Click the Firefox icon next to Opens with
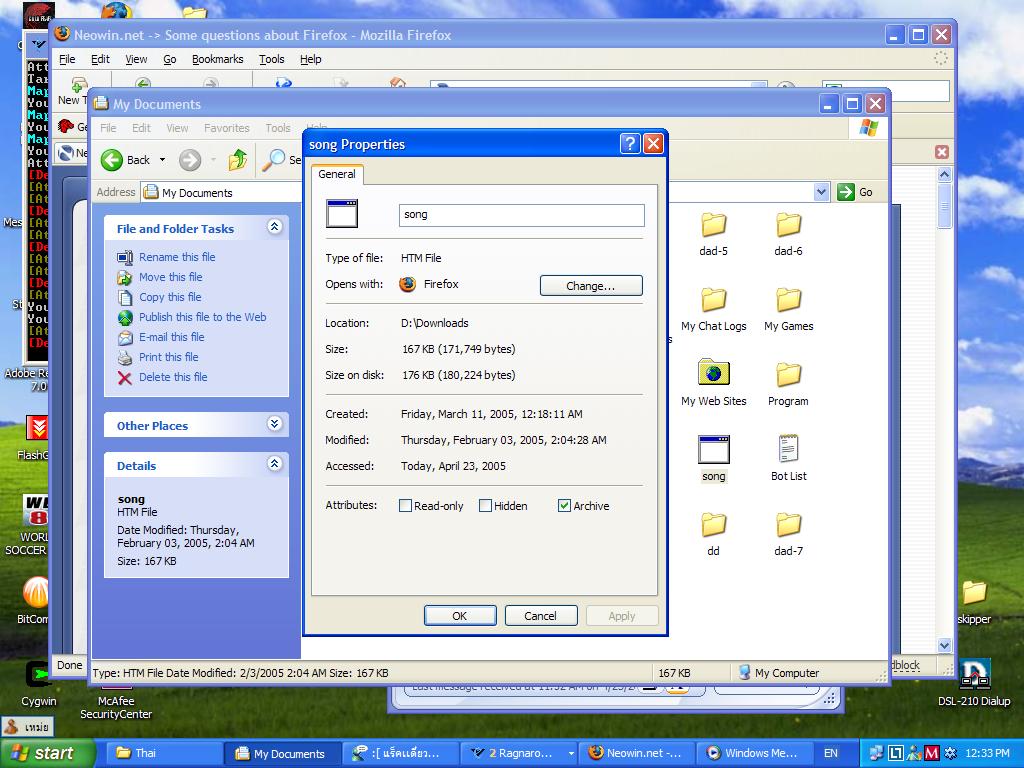The height and width of the screenshot is (768, 1024). [x=409, y=285]
